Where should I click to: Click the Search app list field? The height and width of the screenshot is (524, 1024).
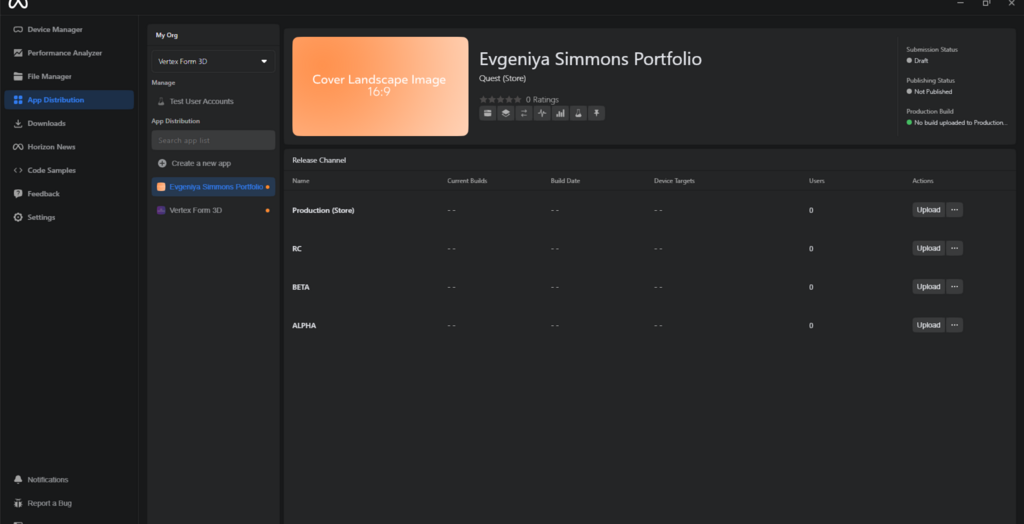pyautogui.click(x=213, y=140)
